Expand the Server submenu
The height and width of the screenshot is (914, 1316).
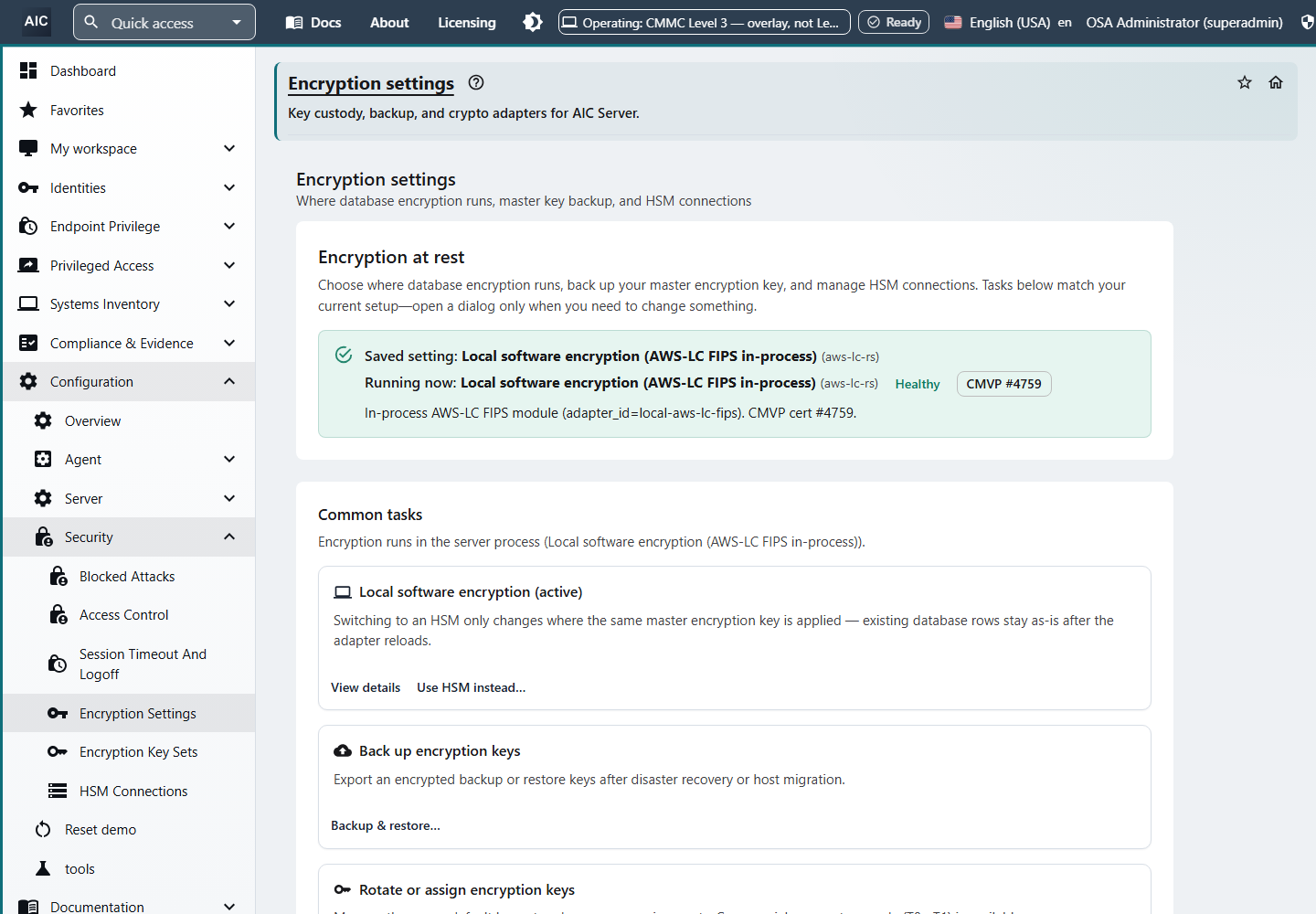(x=129, y=498)
